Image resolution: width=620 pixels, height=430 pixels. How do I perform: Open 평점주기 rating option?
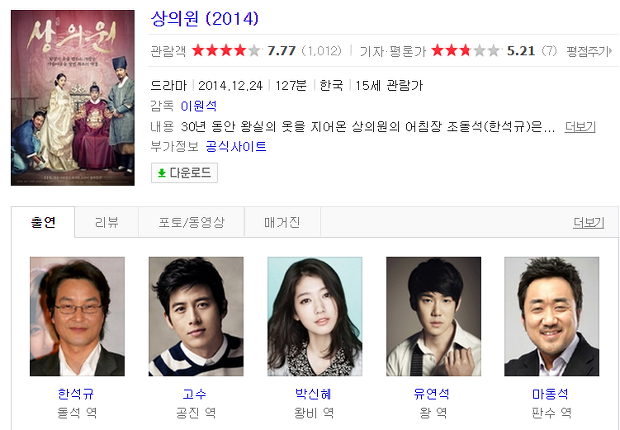point(589,51)
